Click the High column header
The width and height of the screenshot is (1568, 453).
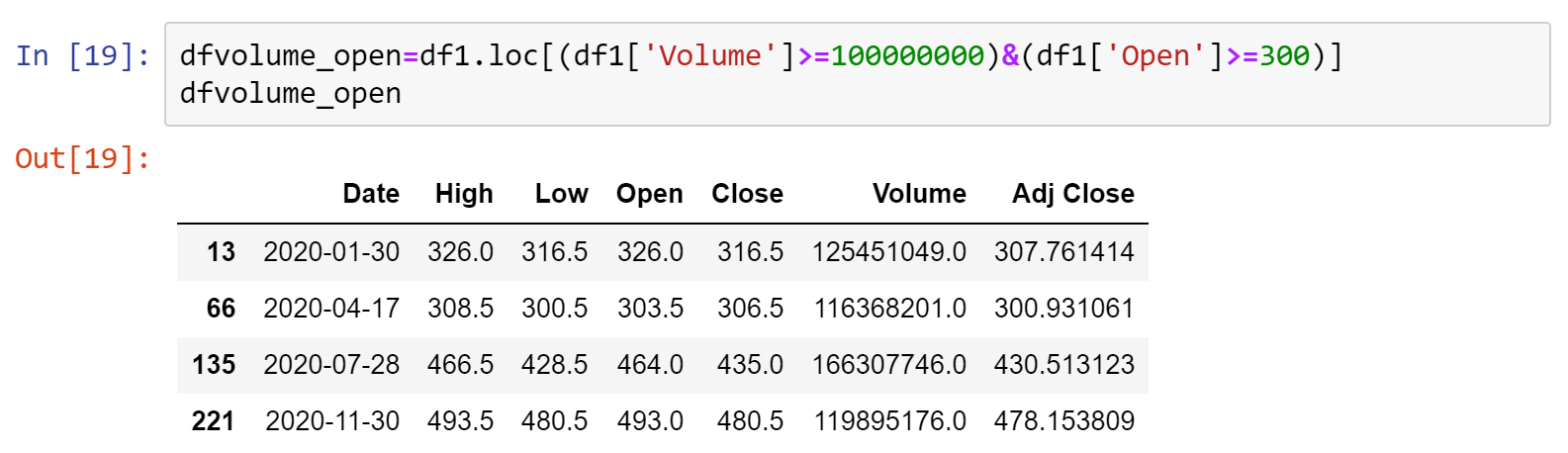pos(464,194)
